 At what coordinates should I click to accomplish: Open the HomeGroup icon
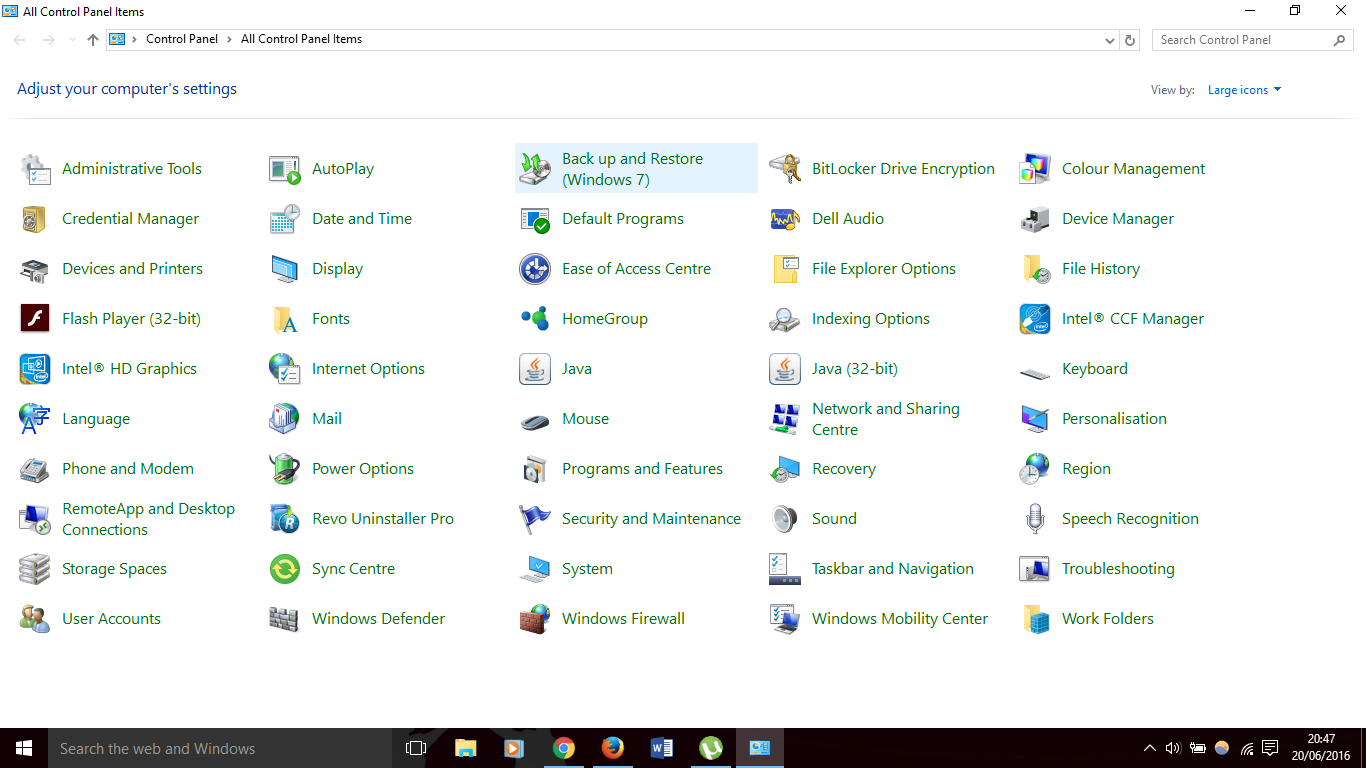pyautogui.click(x=535, y=319)
